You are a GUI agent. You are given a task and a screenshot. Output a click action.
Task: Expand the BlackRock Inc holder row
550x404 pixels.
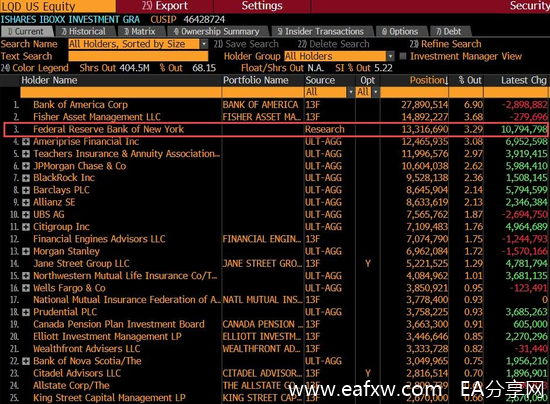[26, 178]
